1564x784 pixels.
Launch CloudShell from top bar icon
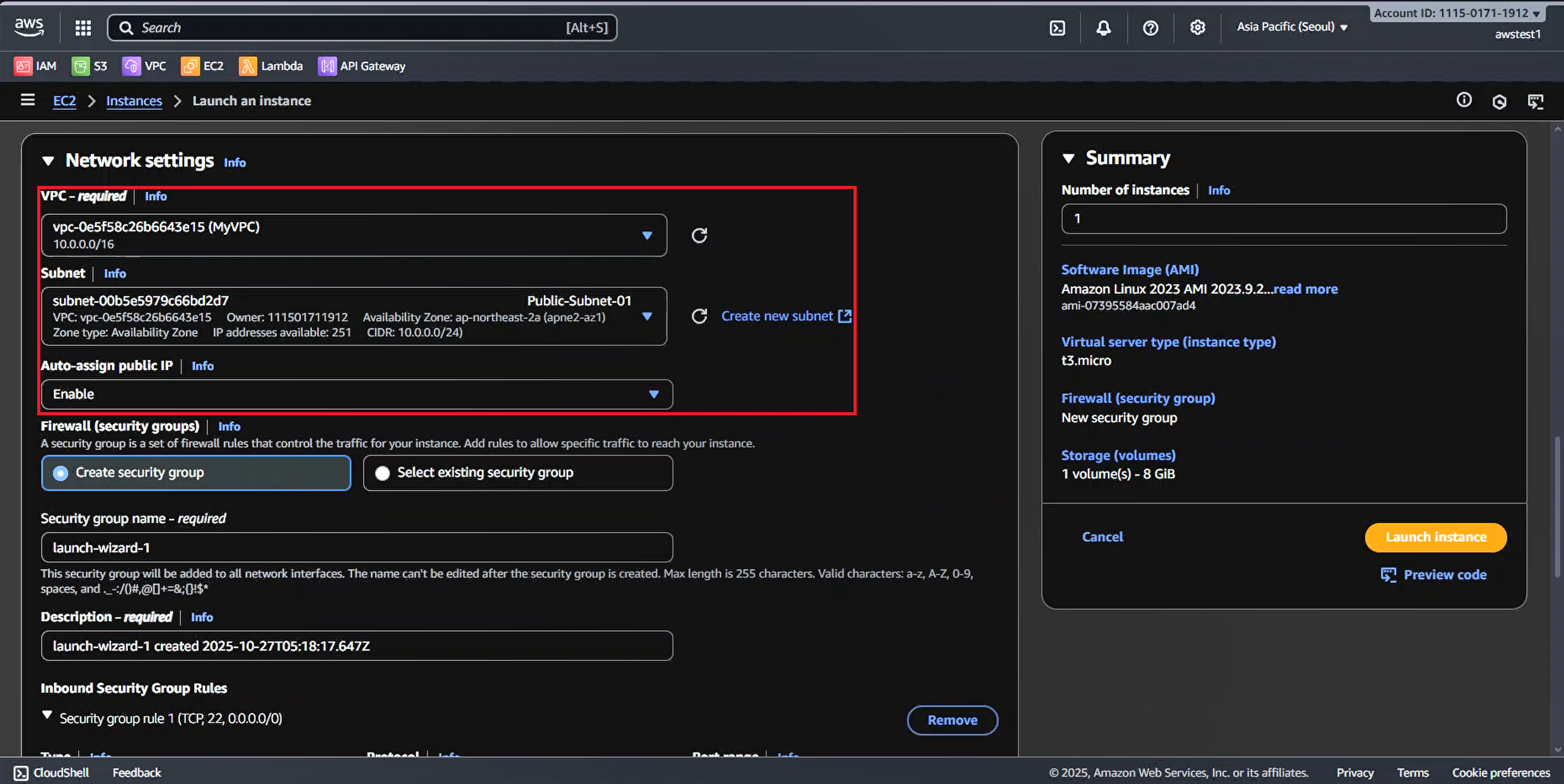click(x=1057, y=28)
